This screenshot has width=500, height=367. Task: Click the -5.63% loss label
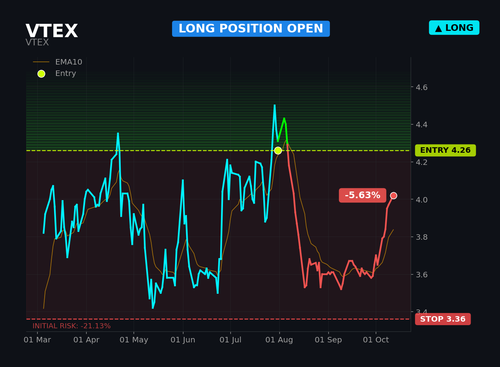point(362,195)
